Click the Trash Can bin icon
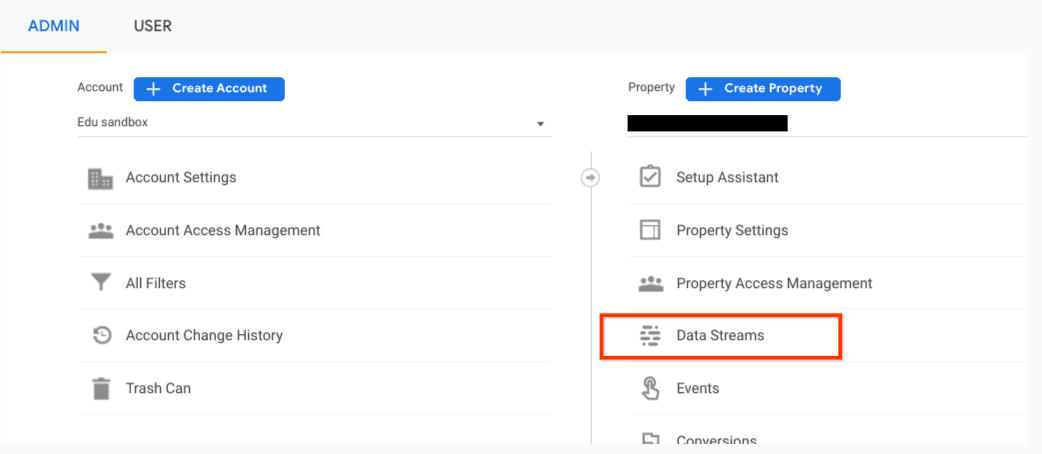Image resolution: width=1042 pixels, height=454 pixels. 100,389
